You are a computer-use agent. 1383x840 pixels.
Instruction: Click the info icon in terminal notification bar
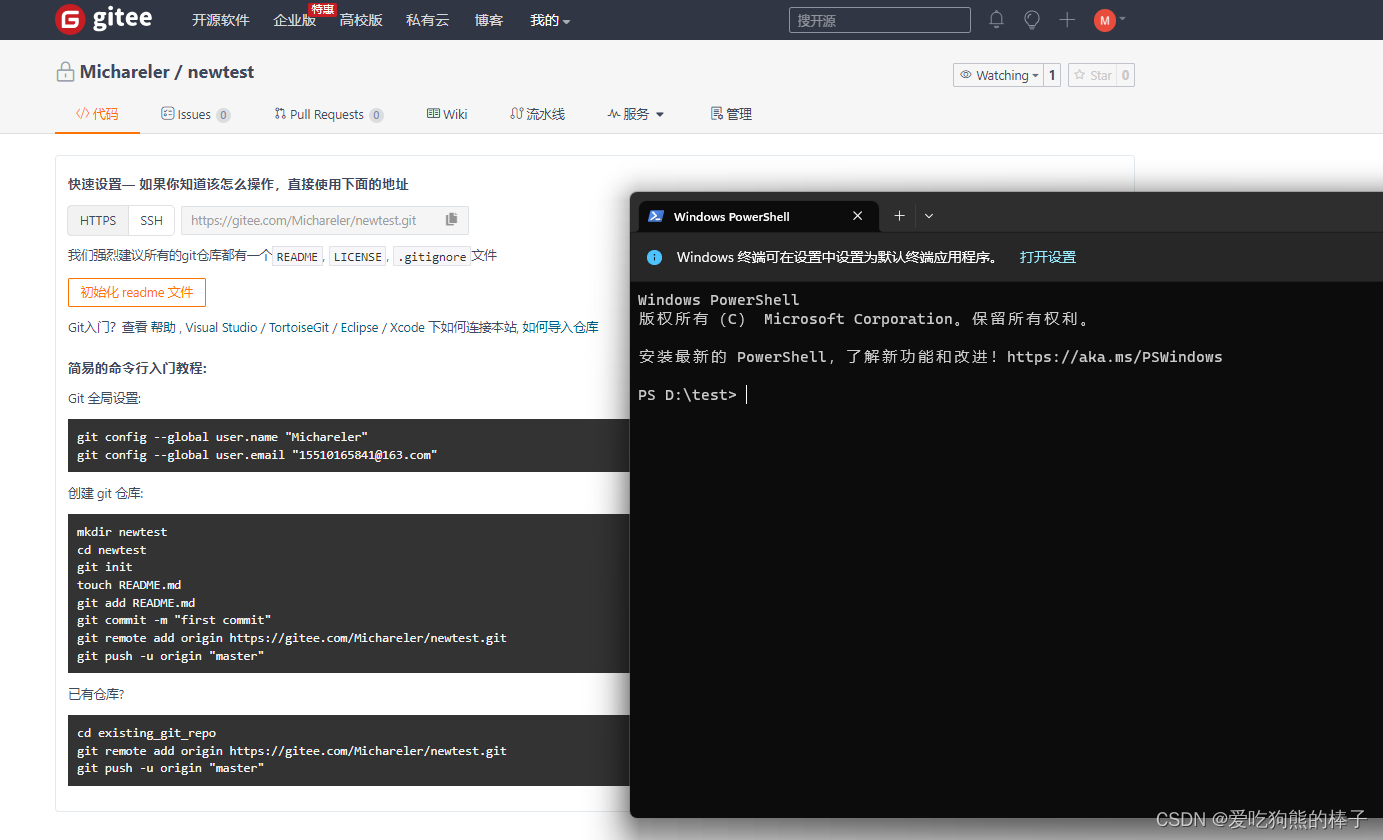pos(654,257)
